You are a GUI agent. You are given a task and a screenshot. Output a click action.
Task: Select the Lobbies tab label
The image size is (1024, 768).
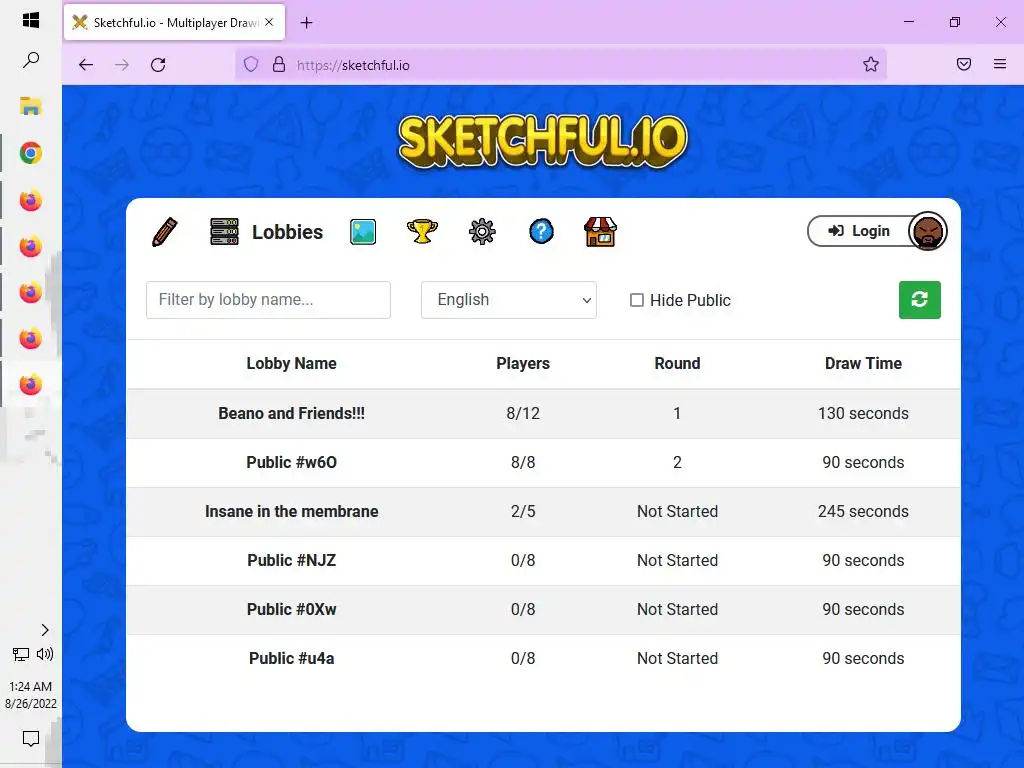coord(287,232)
